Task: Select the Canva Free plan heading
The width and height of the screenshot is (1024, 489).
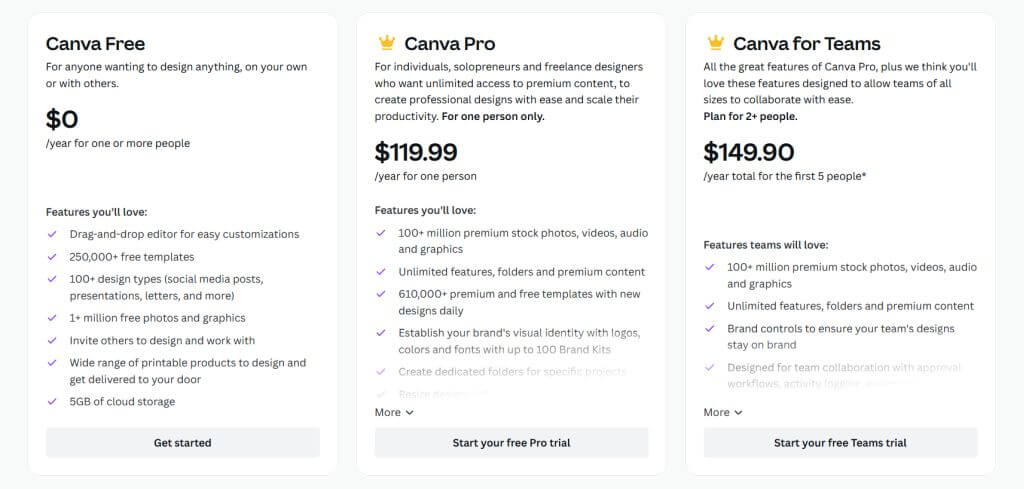Action: [x=95, y=43]
